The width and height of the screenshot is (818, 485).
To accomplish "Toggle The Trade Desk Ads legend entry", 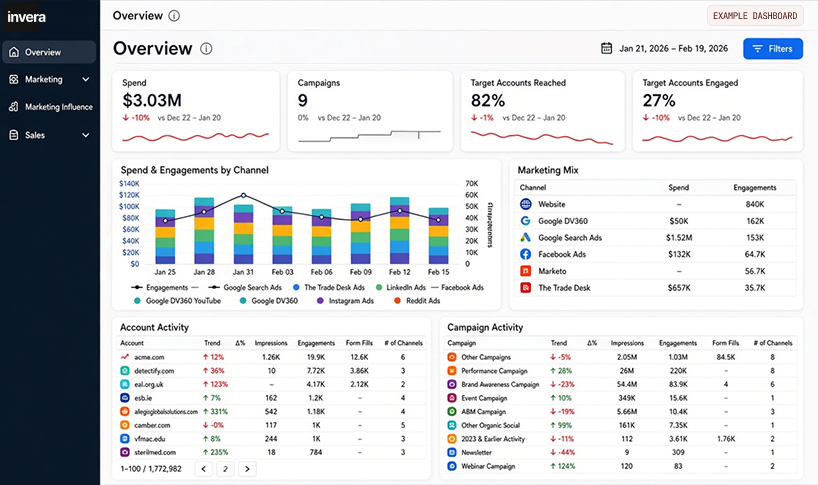I will tap(329, 287).
